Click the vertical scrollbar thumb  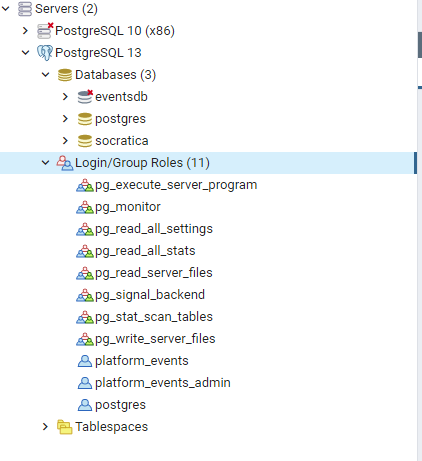pos(420,45)
